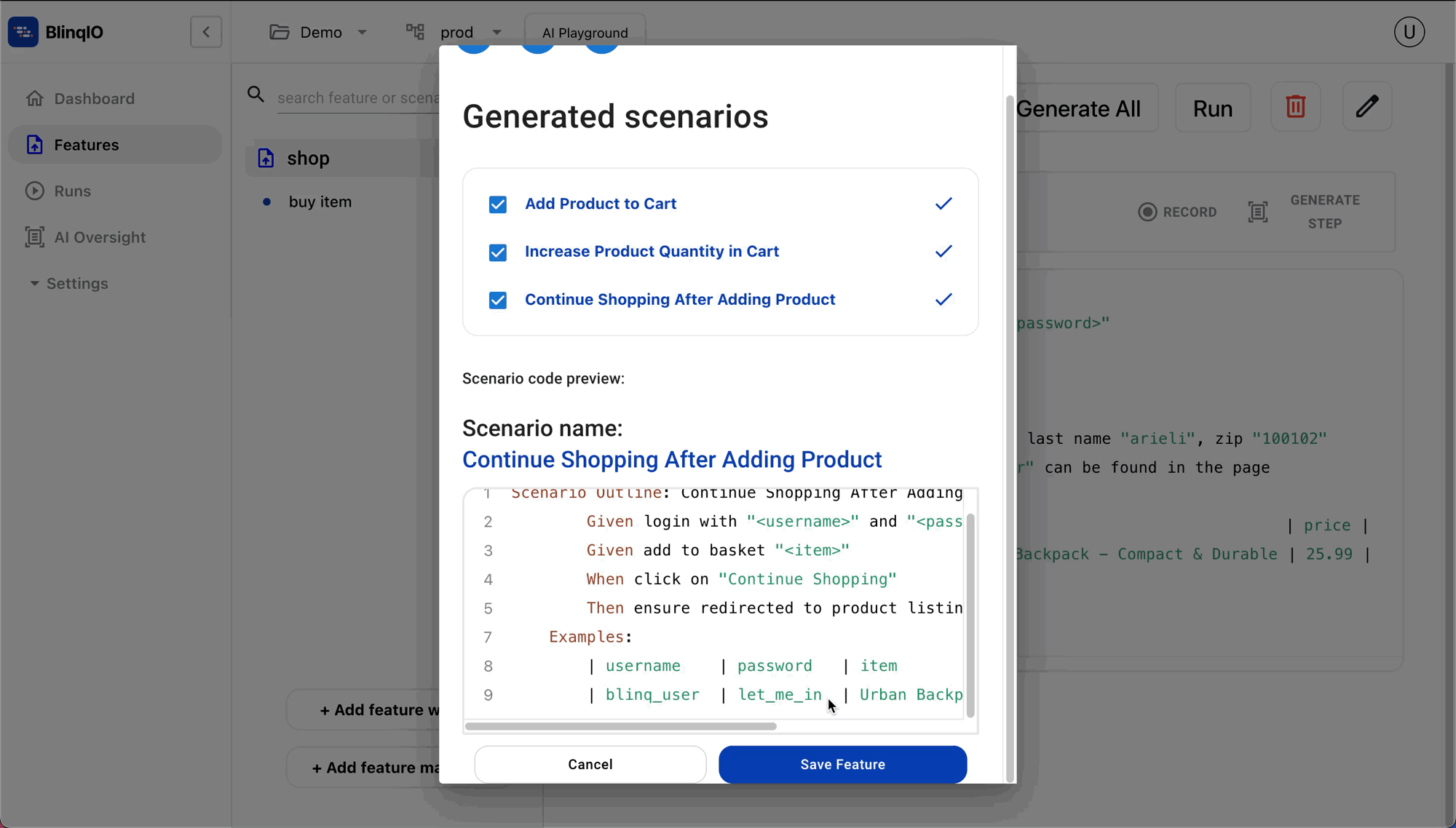Open AI Oversight page
1456x828 pixels.
tap(115, 237)
